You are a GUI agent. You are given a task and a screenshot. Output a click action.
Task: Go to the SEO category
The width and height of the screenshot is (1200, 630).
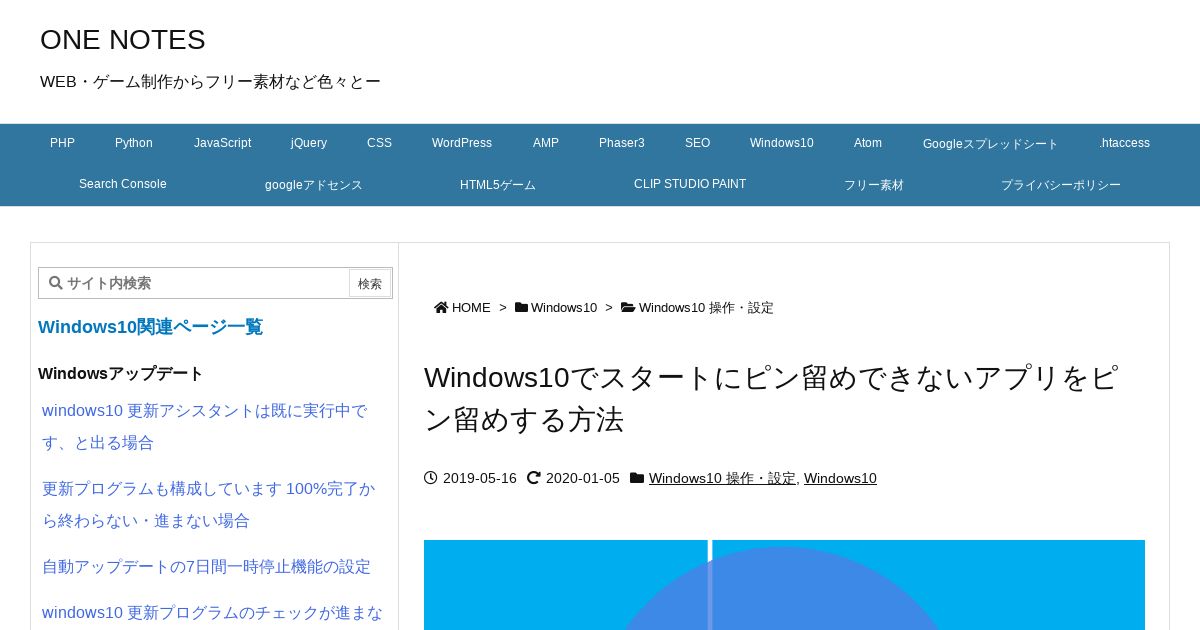[697, 143]
